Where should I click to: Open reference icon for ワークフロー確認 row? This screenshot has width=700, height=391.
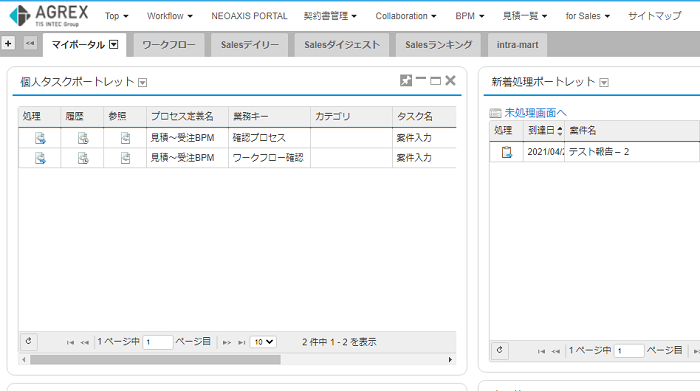coord(125,158)
